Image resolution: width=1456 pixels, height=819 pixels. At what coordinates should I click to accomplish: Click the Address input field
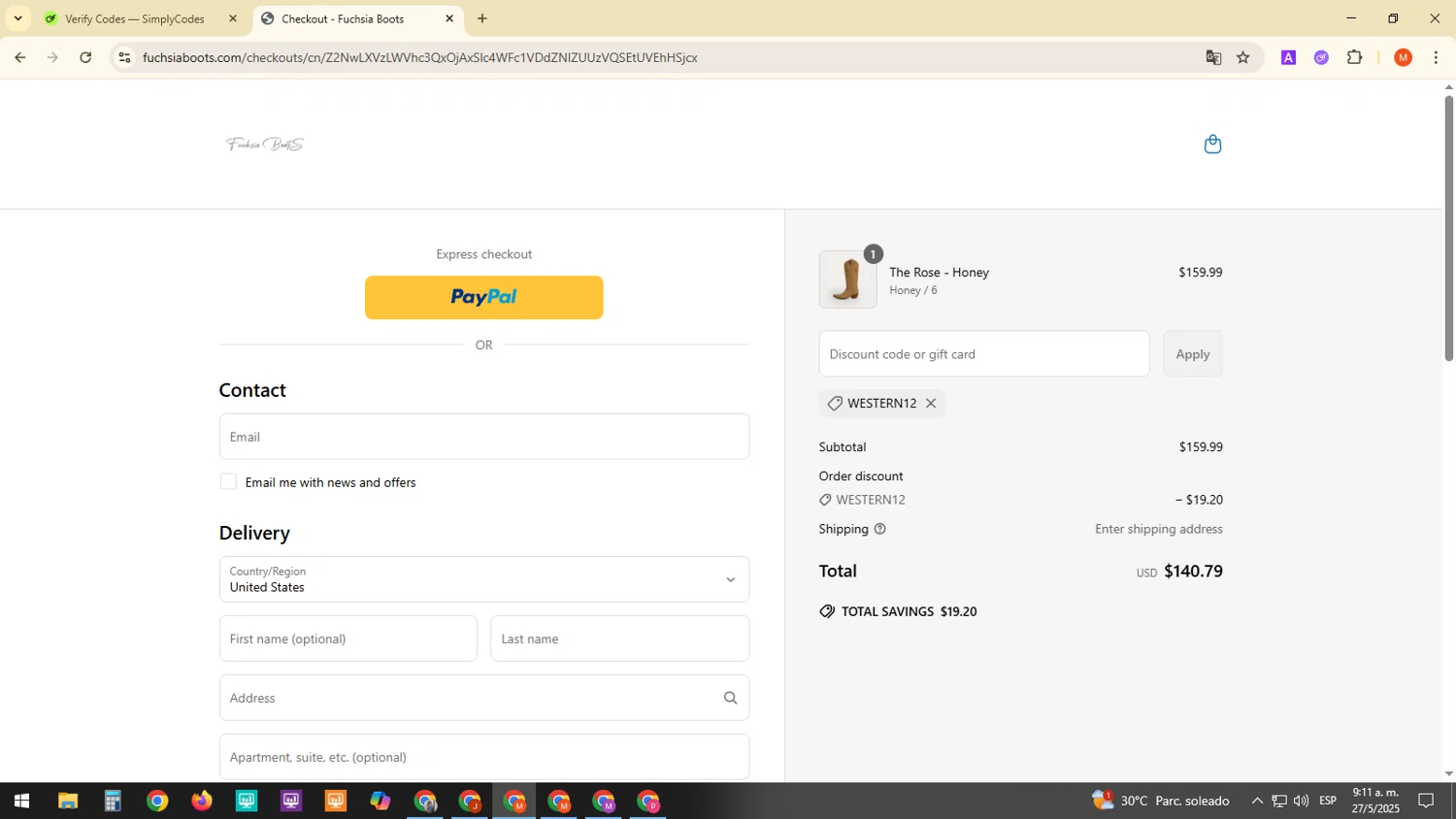coord(484,698)
